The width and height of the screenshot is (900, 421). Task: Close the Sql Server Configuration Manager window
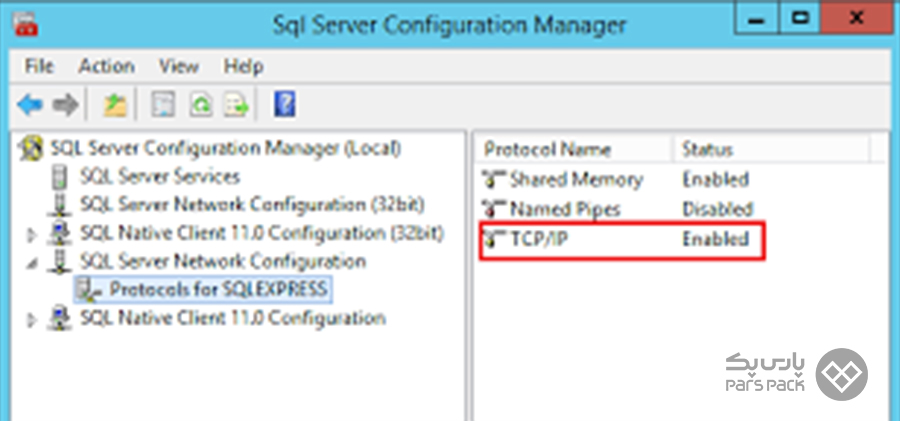(856, 19)
